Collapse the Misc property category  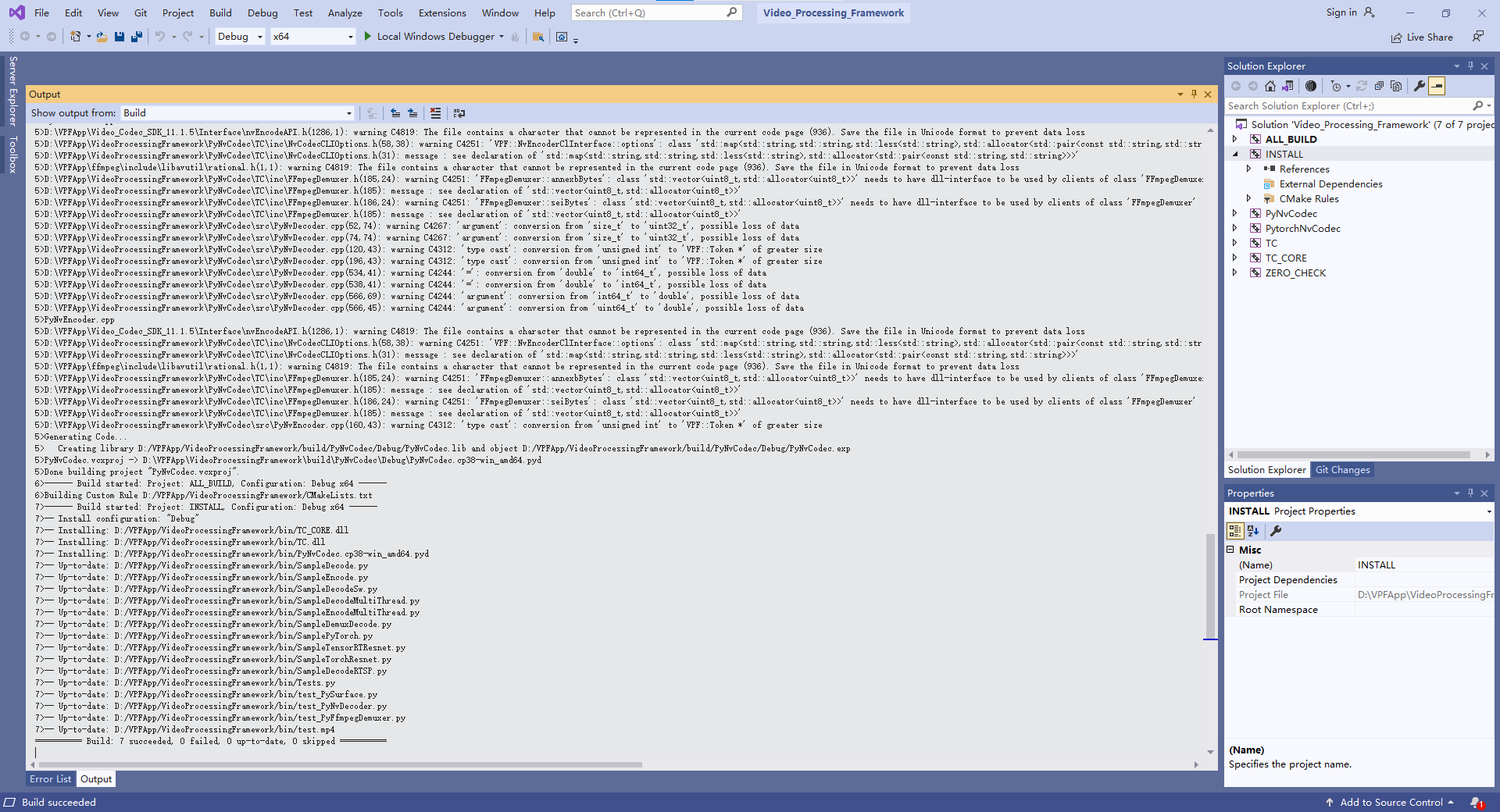click(1230, 550)
